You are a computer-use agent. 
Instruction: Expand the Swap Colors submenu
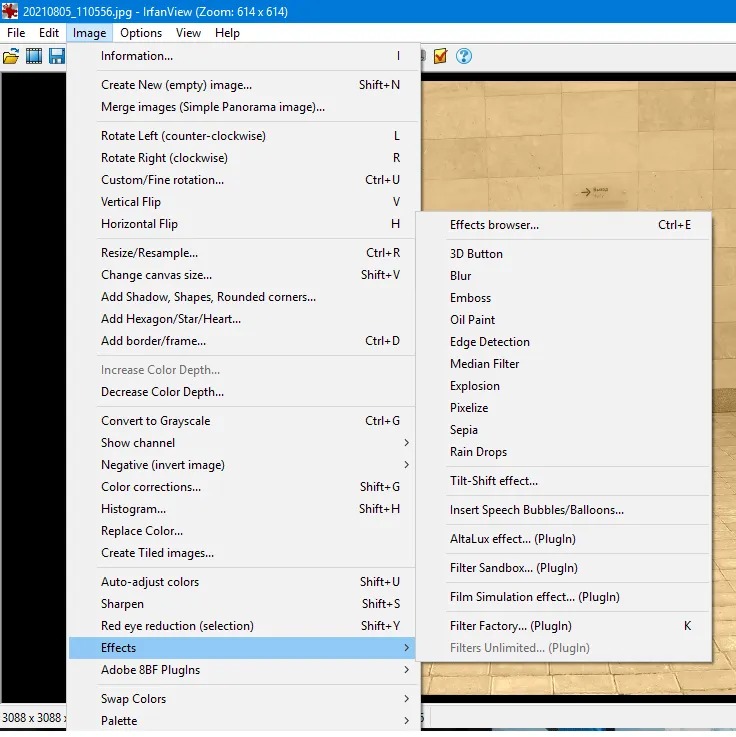[242, 699]
